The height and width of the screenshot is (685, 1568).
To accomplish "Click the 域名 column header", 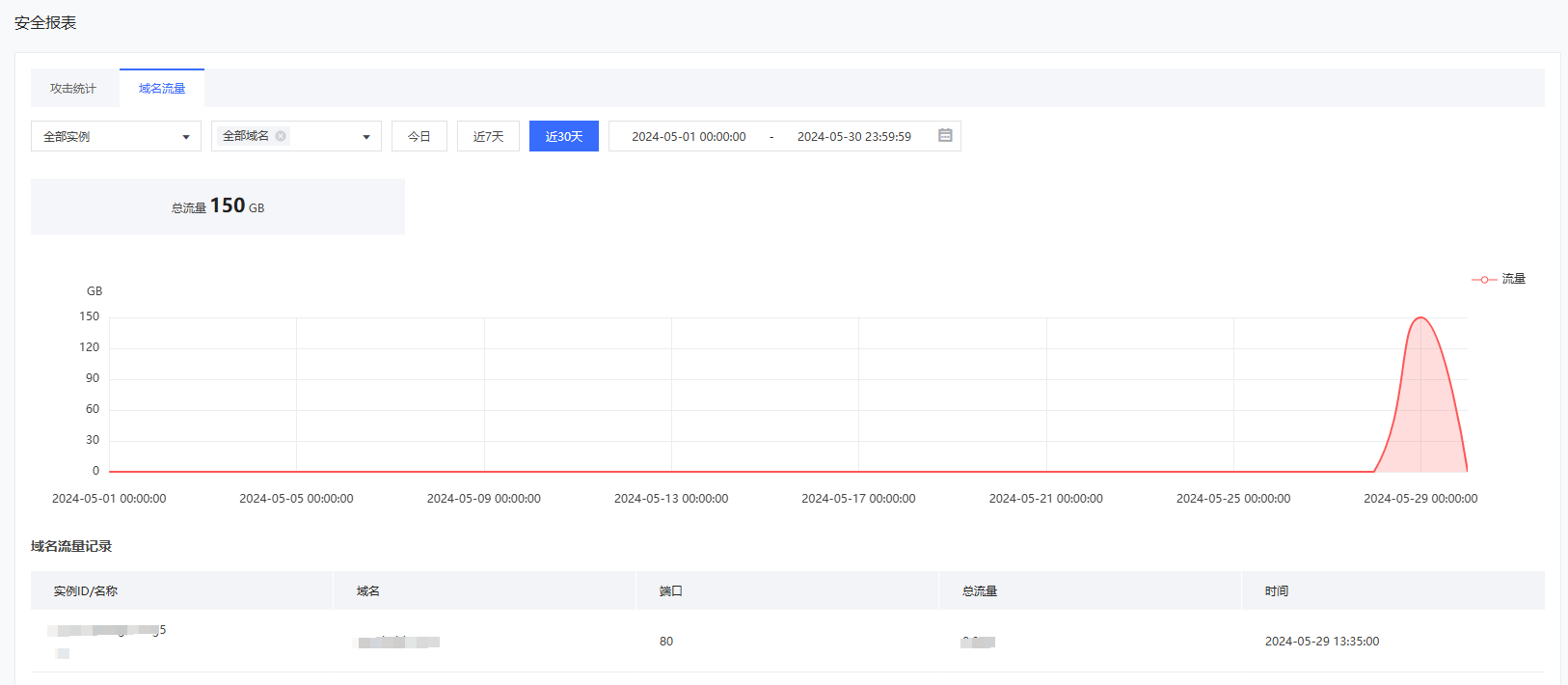I will pos(368,591).
